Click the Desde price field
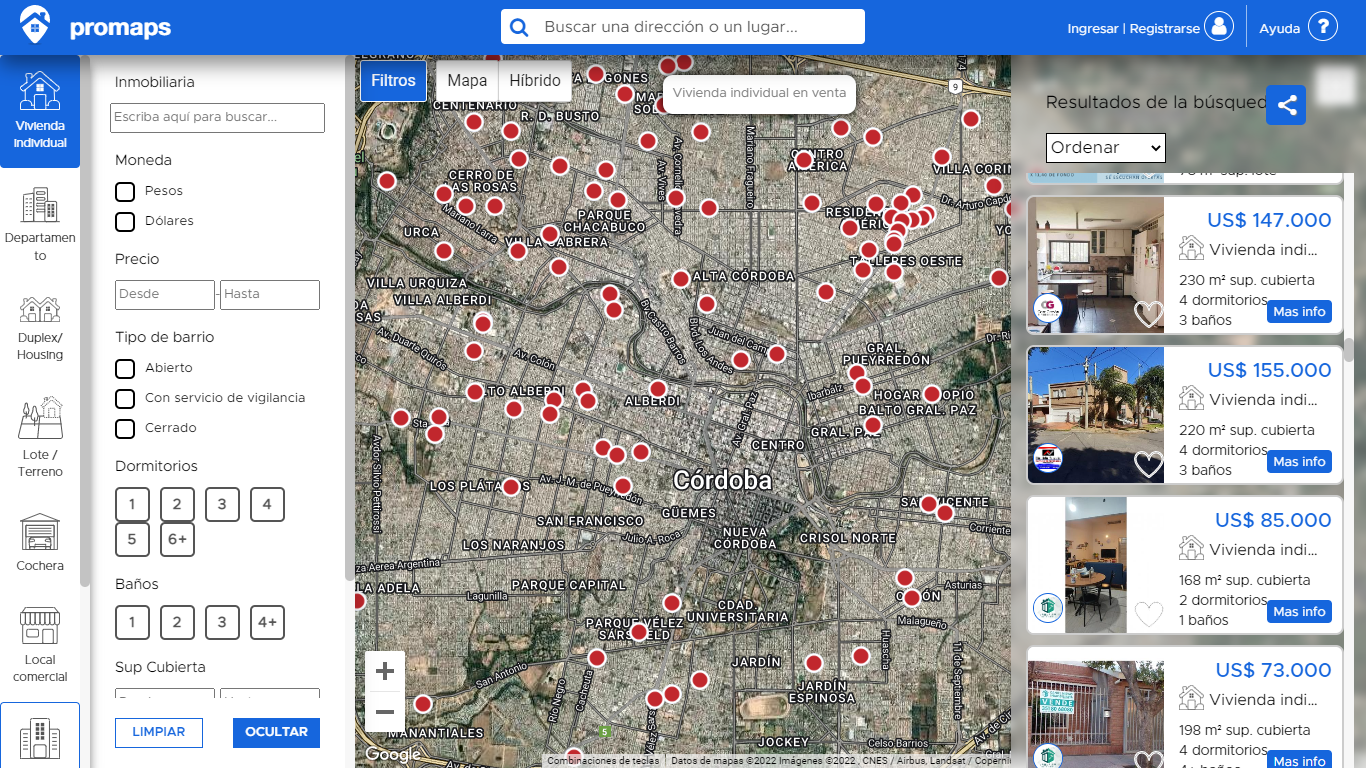The width and height of the screenshot is (1366, 768). [x=165, y=294]
